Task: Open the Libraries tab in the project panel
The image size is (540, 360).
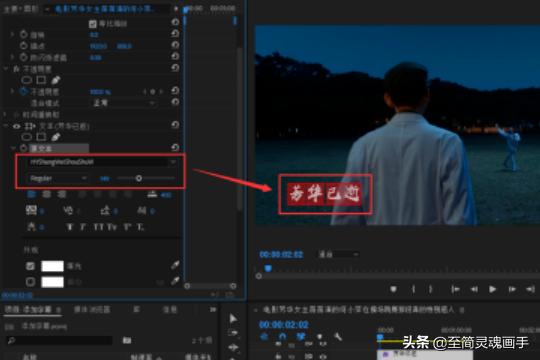Action: click(x=136, y=309)
